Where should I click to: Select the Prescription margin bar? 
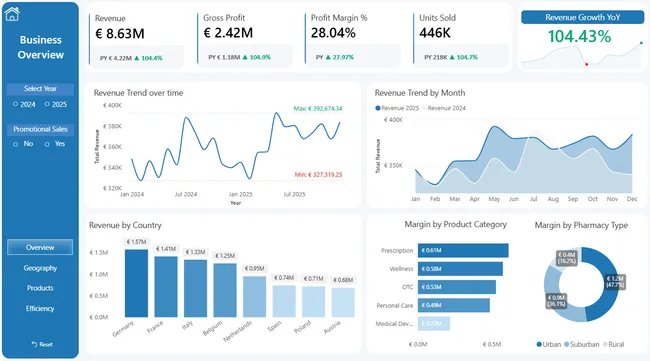point(463,250)
